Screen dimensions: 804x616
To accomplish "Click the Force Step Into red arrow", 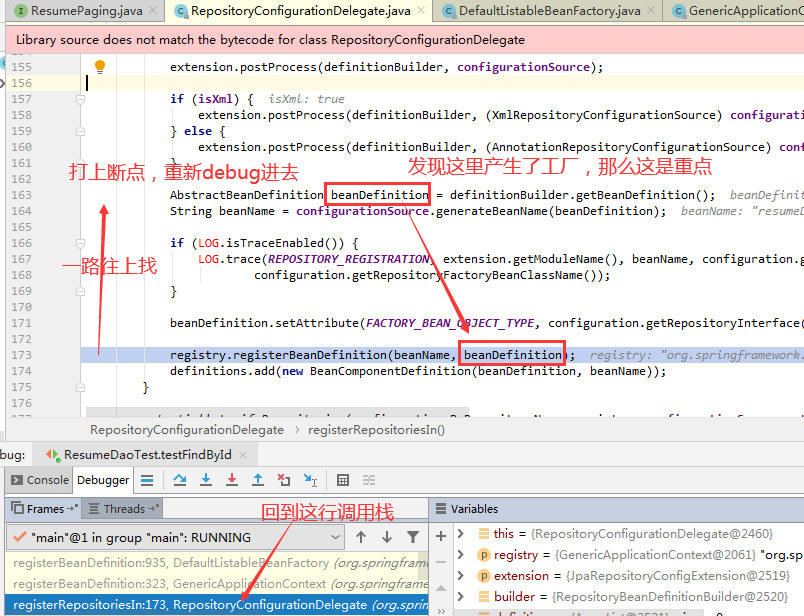I will 232,480.
